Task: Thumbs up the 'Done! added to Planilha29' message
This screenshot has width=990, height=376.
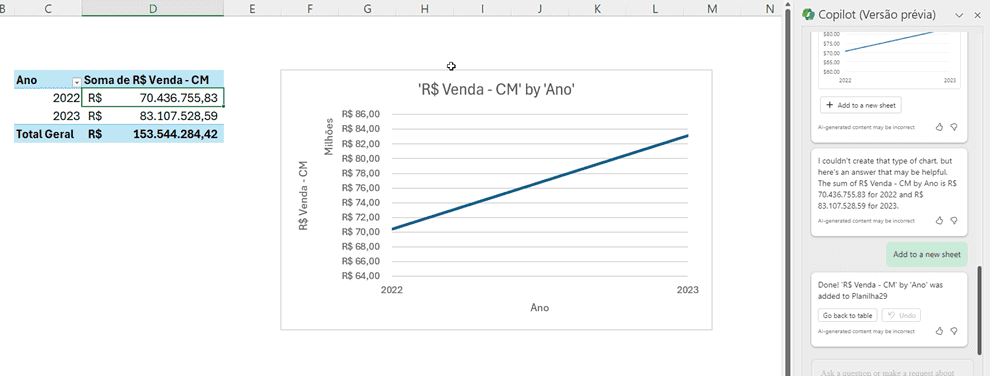Action: 939,331
